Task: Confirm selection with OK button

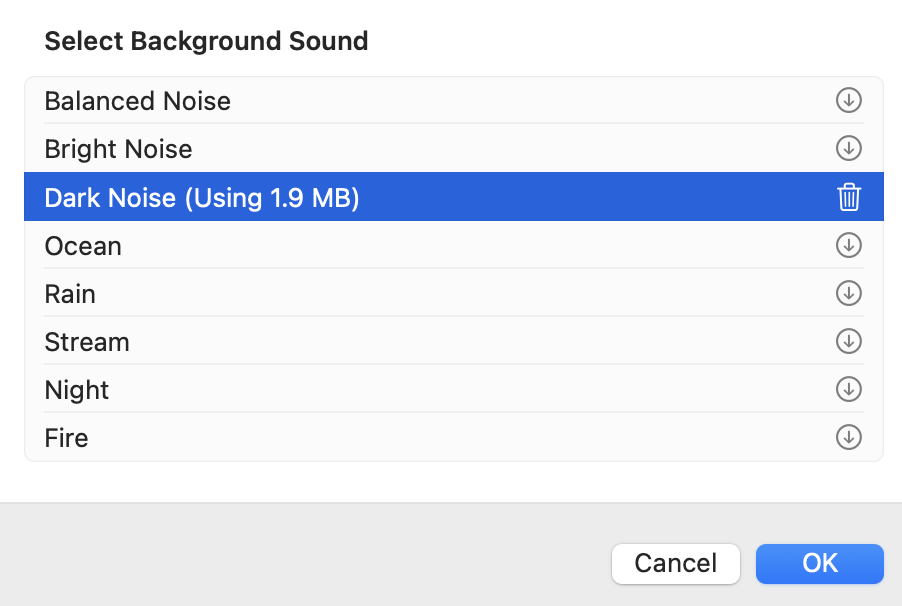Action: coord(820,563)
